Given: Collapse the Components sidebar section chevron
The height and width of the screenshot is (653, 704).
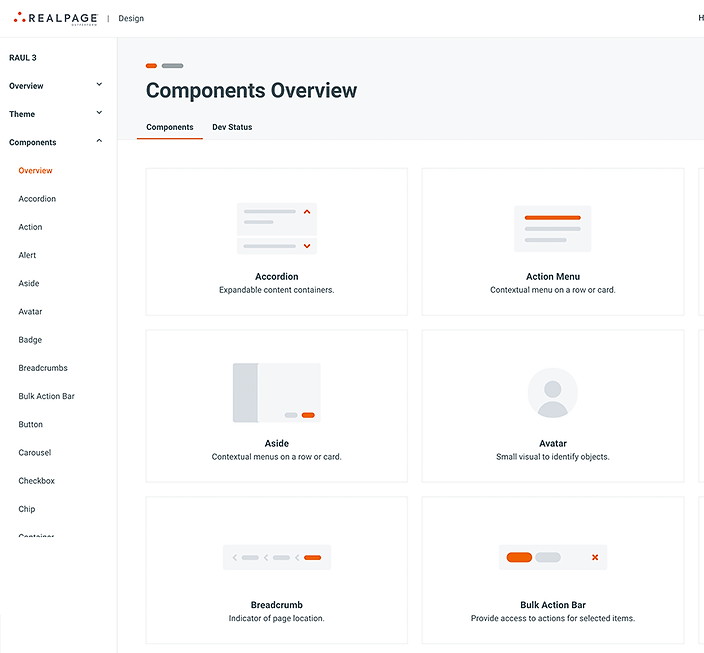Looking at the screenshot, I should pyautogui.click(x=99, y=141).
